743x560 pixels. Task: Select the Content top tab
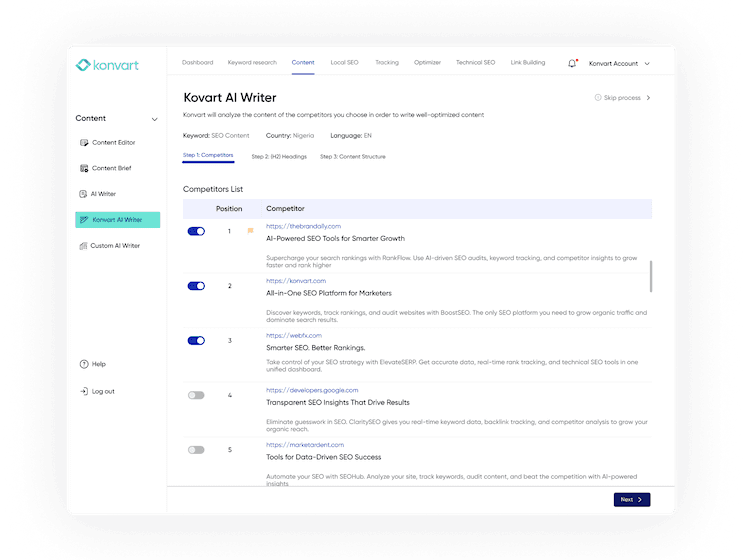(x=303, y=63)
